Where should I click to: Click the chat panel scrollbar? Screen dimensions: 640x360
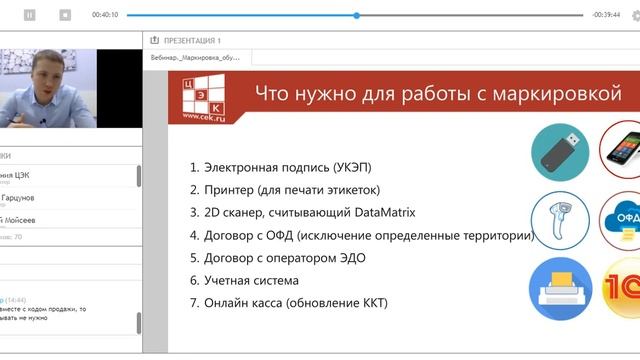click(x=139, y=323)
